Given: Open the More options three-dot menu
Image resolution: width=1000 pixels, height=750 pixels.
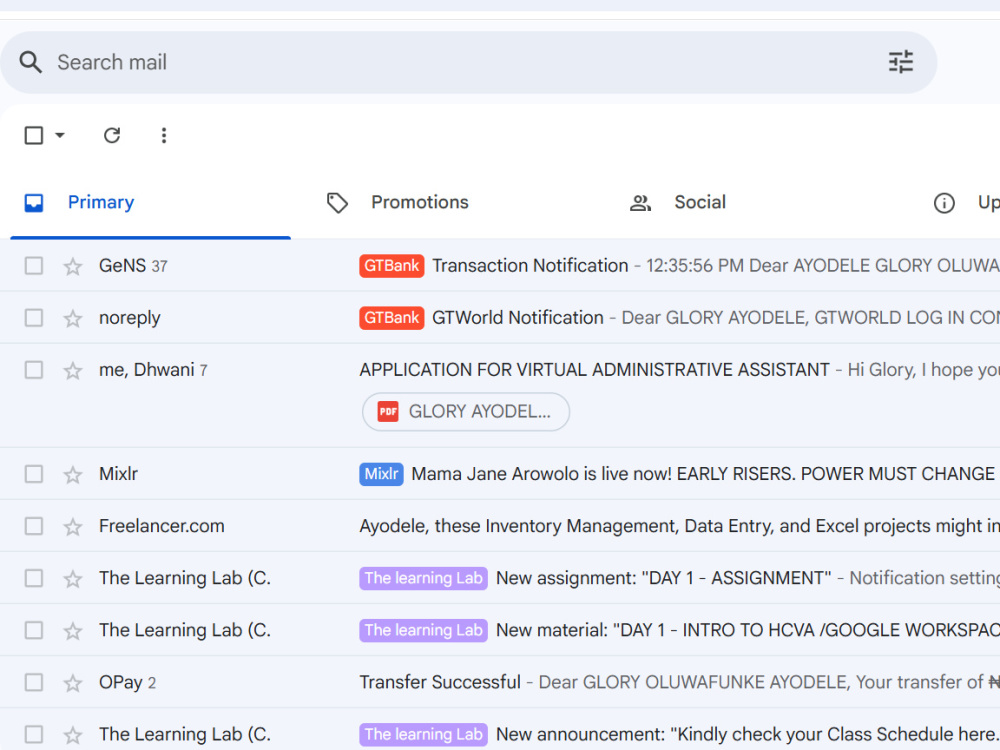Looking at the screenshot, I should [x=164, y=135].
